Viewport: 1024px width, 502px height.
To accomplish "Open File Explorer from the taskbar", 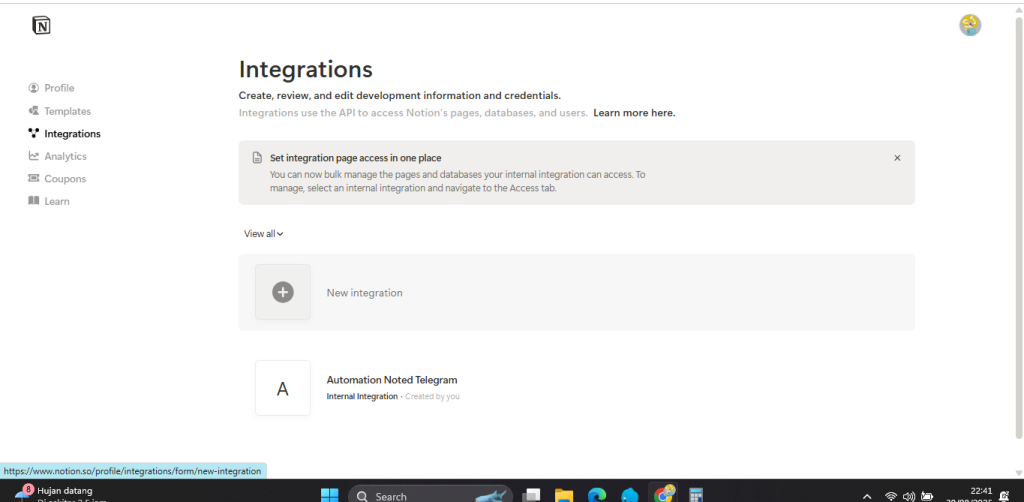I will [x=564, y=495].
